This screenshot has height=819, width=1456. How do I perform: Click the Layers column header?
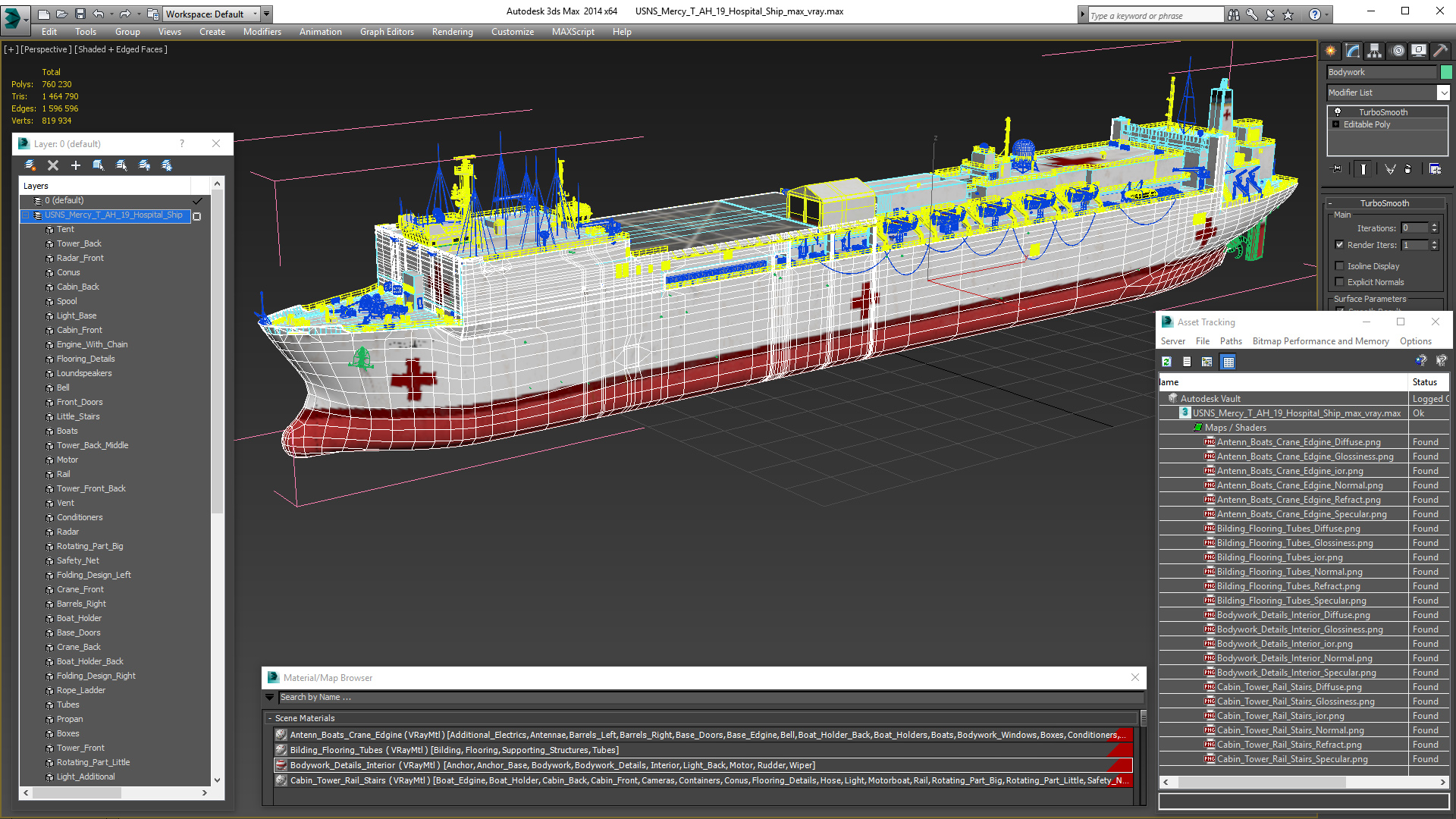[x=105, y=186]
